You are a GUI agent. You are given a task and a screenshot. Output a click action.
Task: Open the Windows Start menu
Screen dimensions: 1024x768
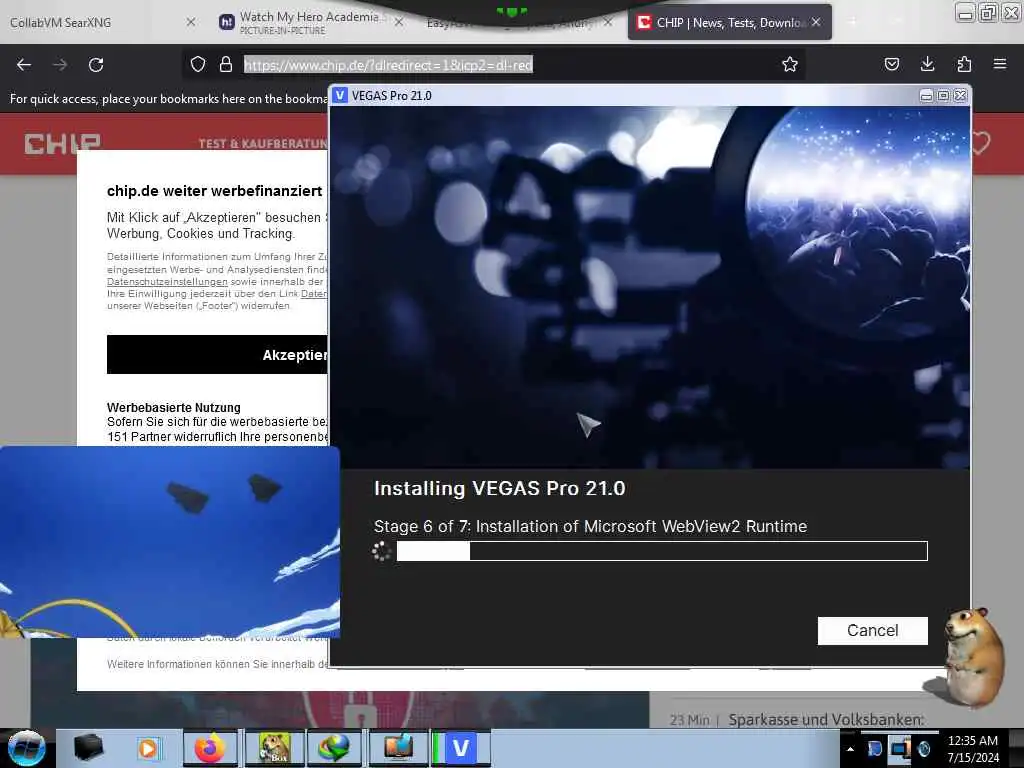coord(25,748)
